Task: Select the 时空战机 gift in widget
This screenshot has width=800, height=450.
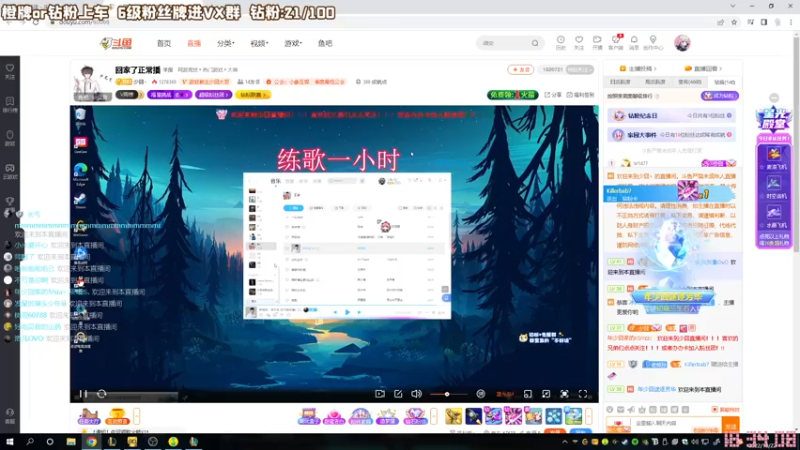Action: 773,187
